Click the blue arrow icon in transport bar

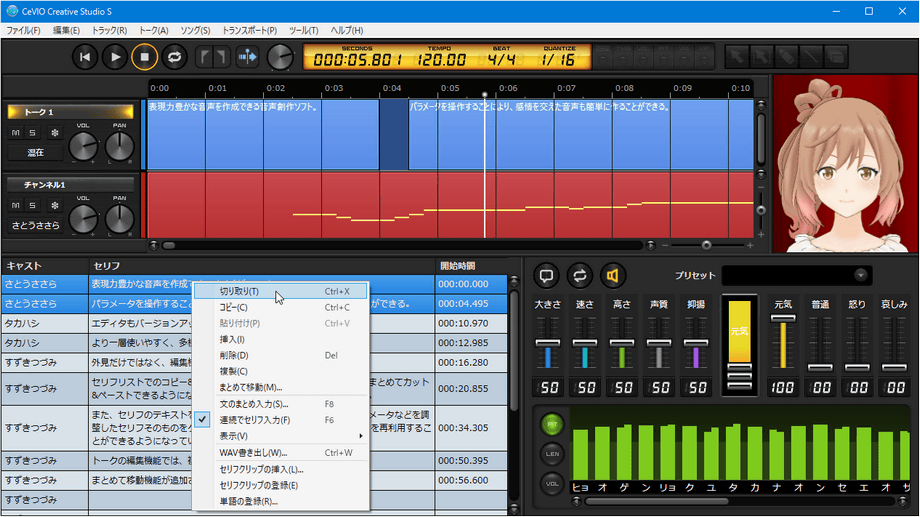(x=247, y=57)
